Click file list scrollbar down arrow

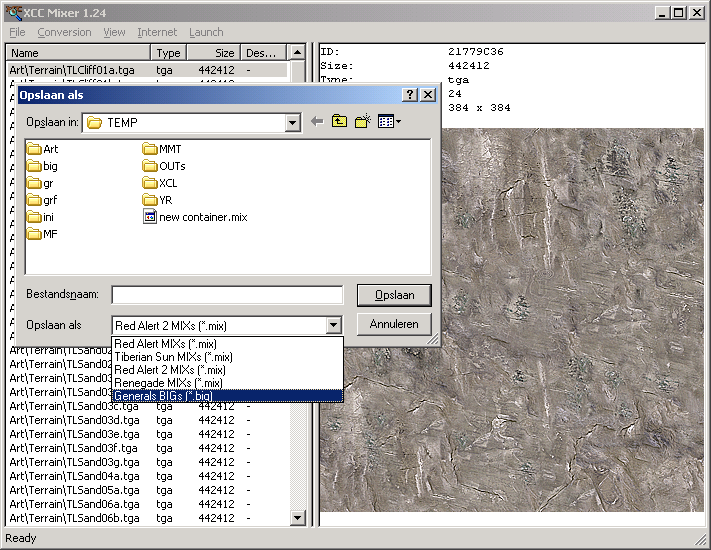(x=297, y=517)
